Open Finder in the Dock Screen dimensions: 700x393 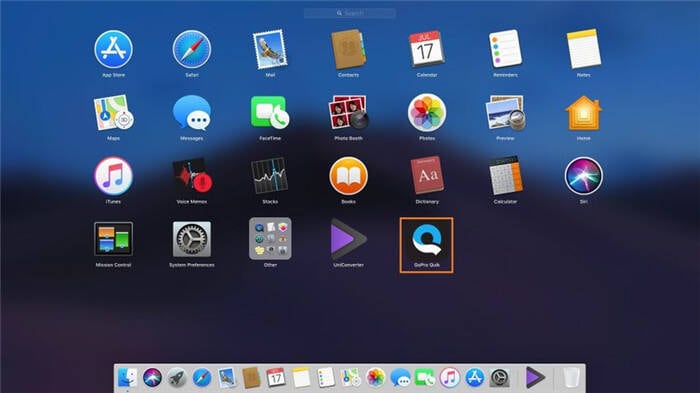127,378
